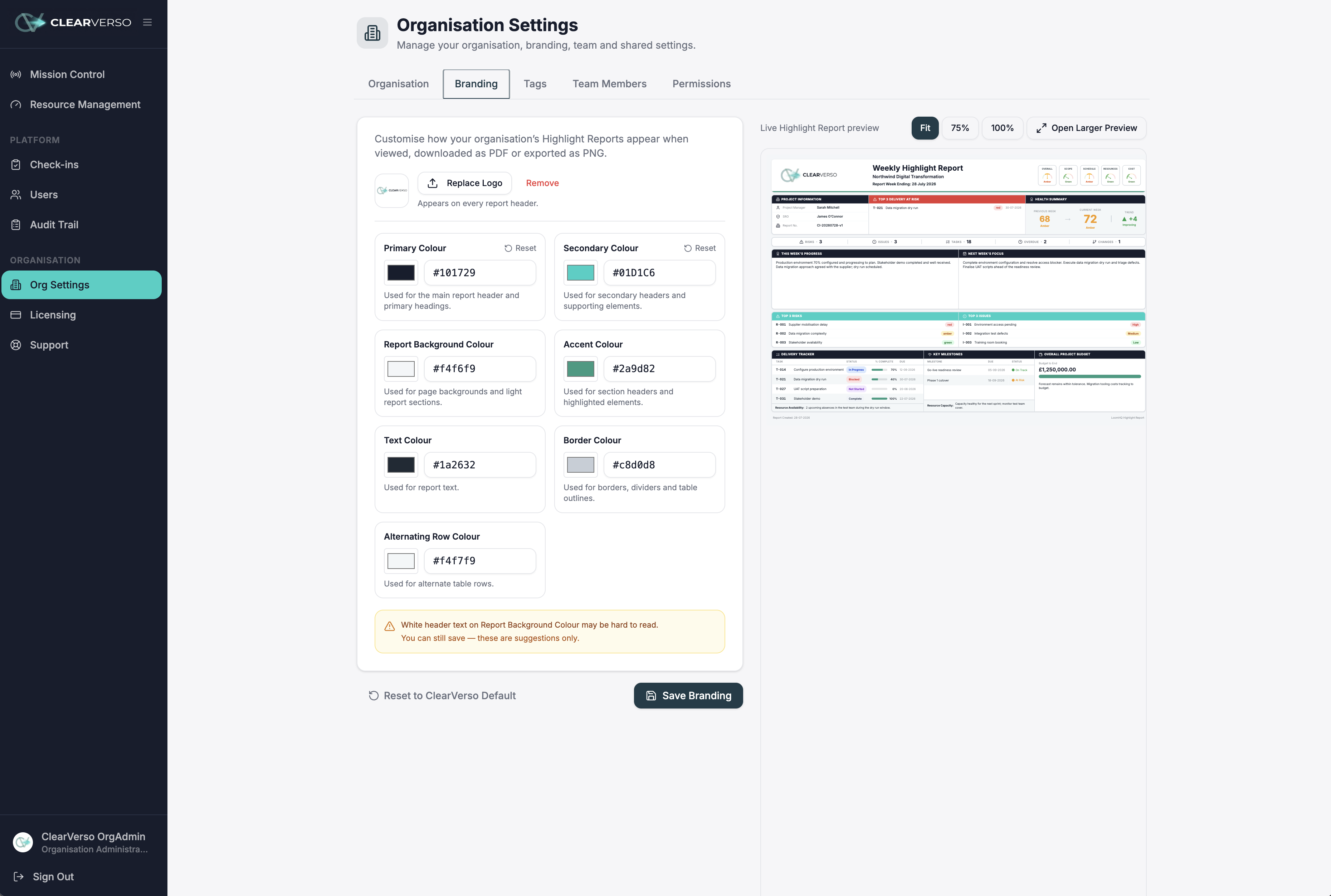This screenshot has width=1331, height=896.
Task: Select the Branding tab
Action: pos(476,84)
